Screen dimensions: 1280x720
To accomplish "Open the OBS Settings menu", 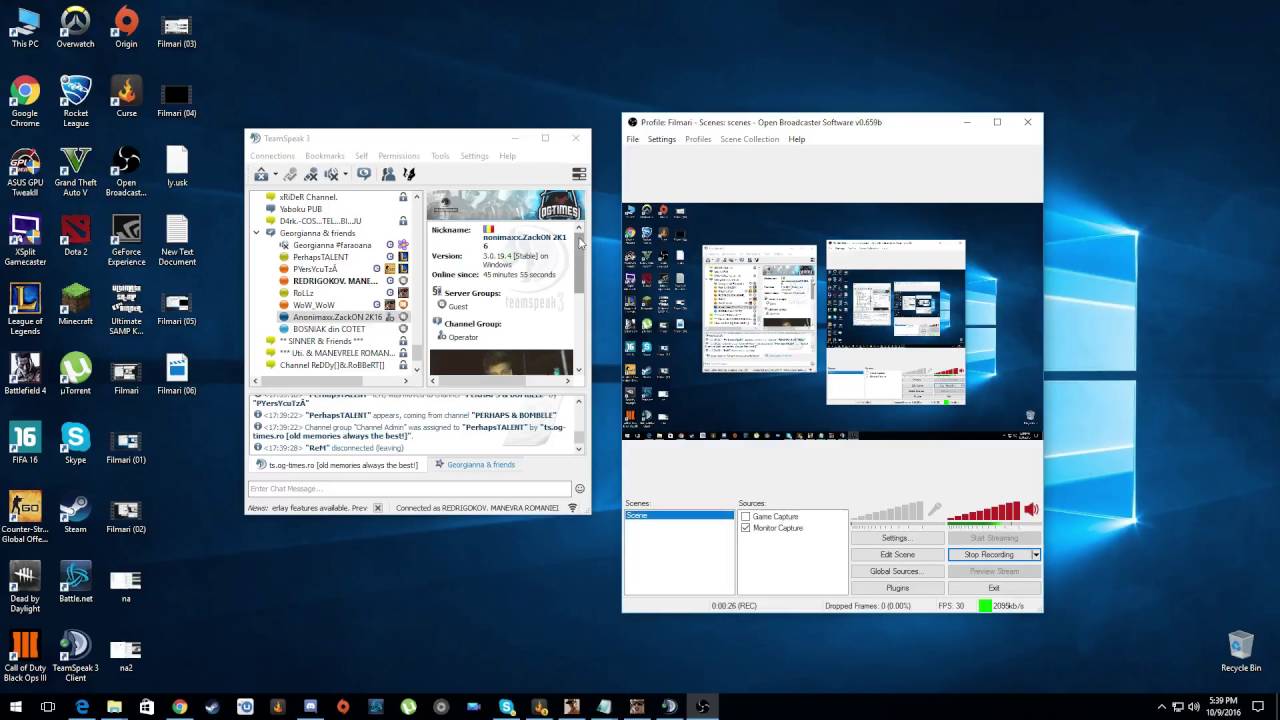I will tap(662, 139).
